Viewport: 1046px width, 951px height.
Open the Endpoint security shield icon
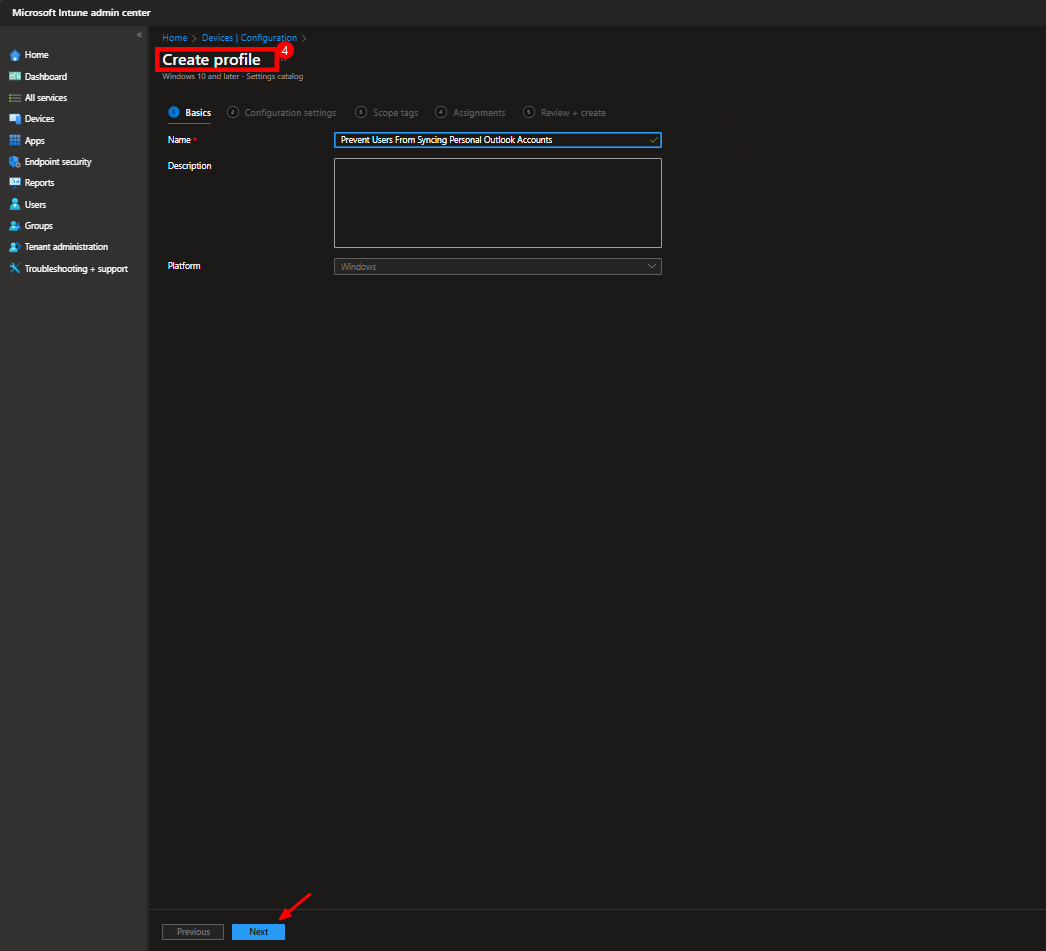pos(15,162)
